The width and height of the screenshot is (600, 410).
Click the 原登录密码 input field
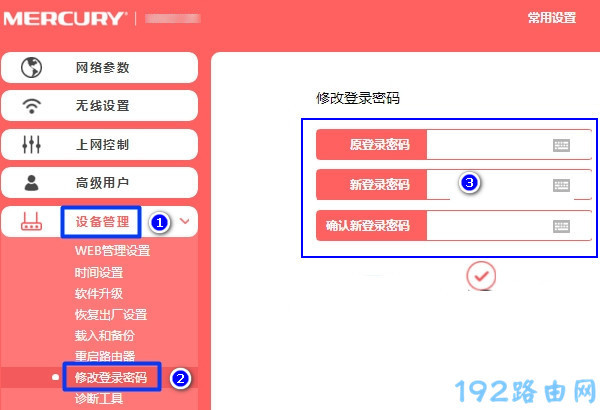click(x=509, y=145)
